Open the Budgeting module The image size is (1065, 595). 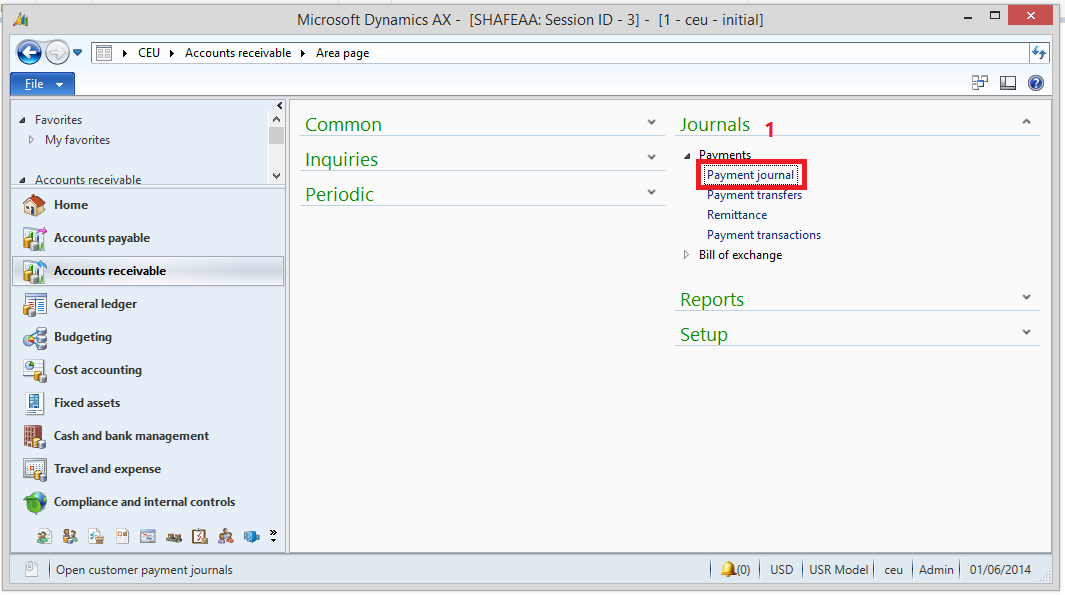click(147, 337)
